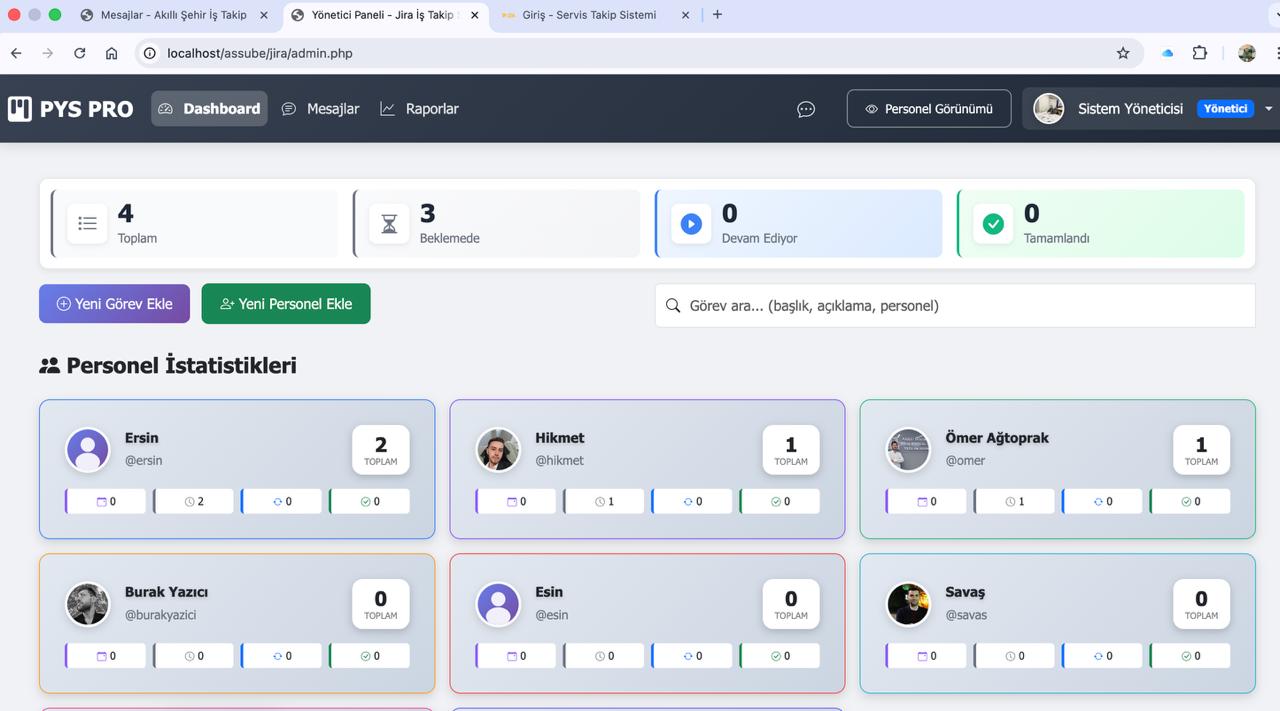
Task: Click the Yönetici role badge
Action: click(x=1224, y=108)
